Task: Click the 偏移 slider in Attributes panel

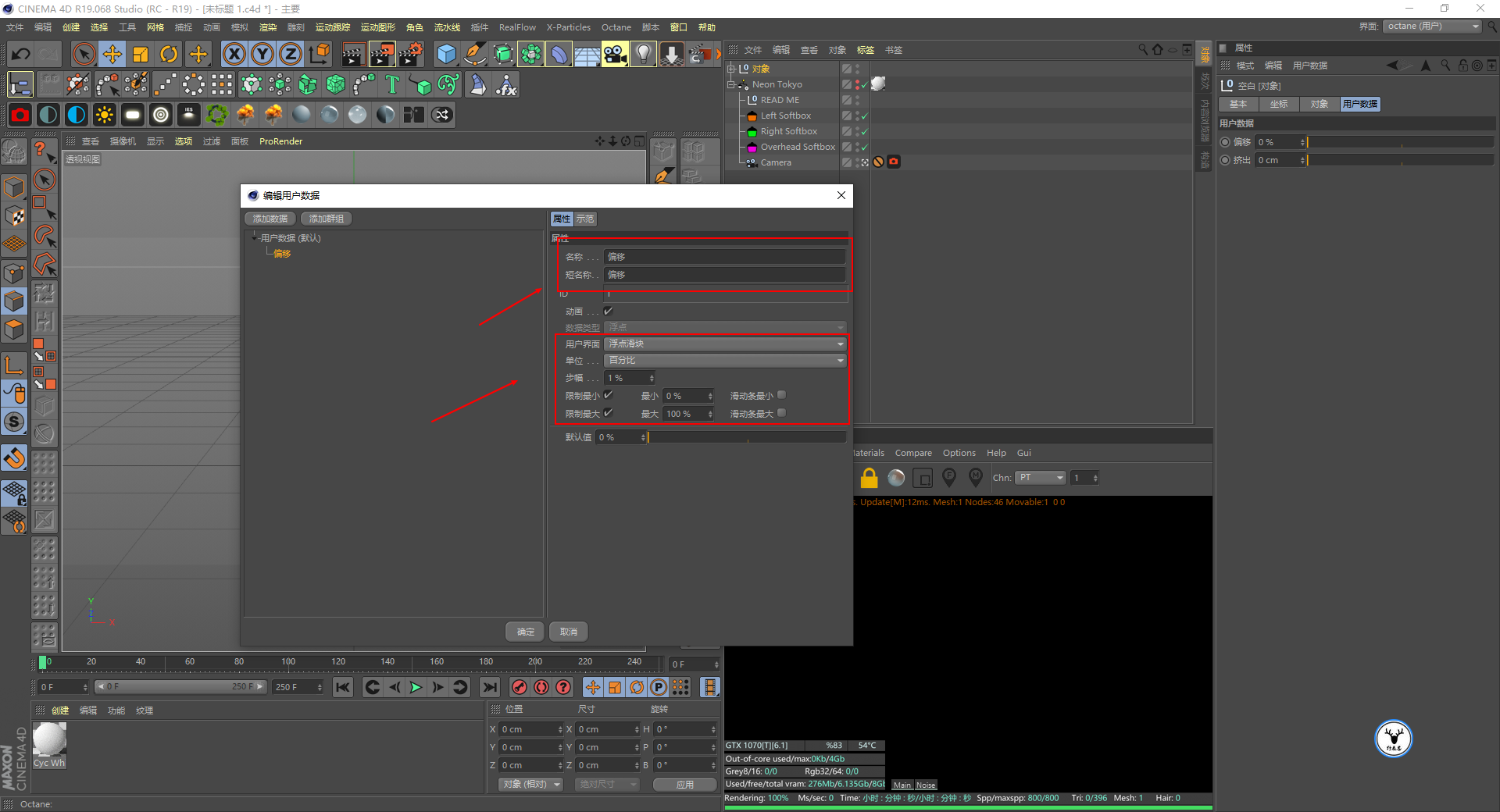Action: (x=1400, y=142)
